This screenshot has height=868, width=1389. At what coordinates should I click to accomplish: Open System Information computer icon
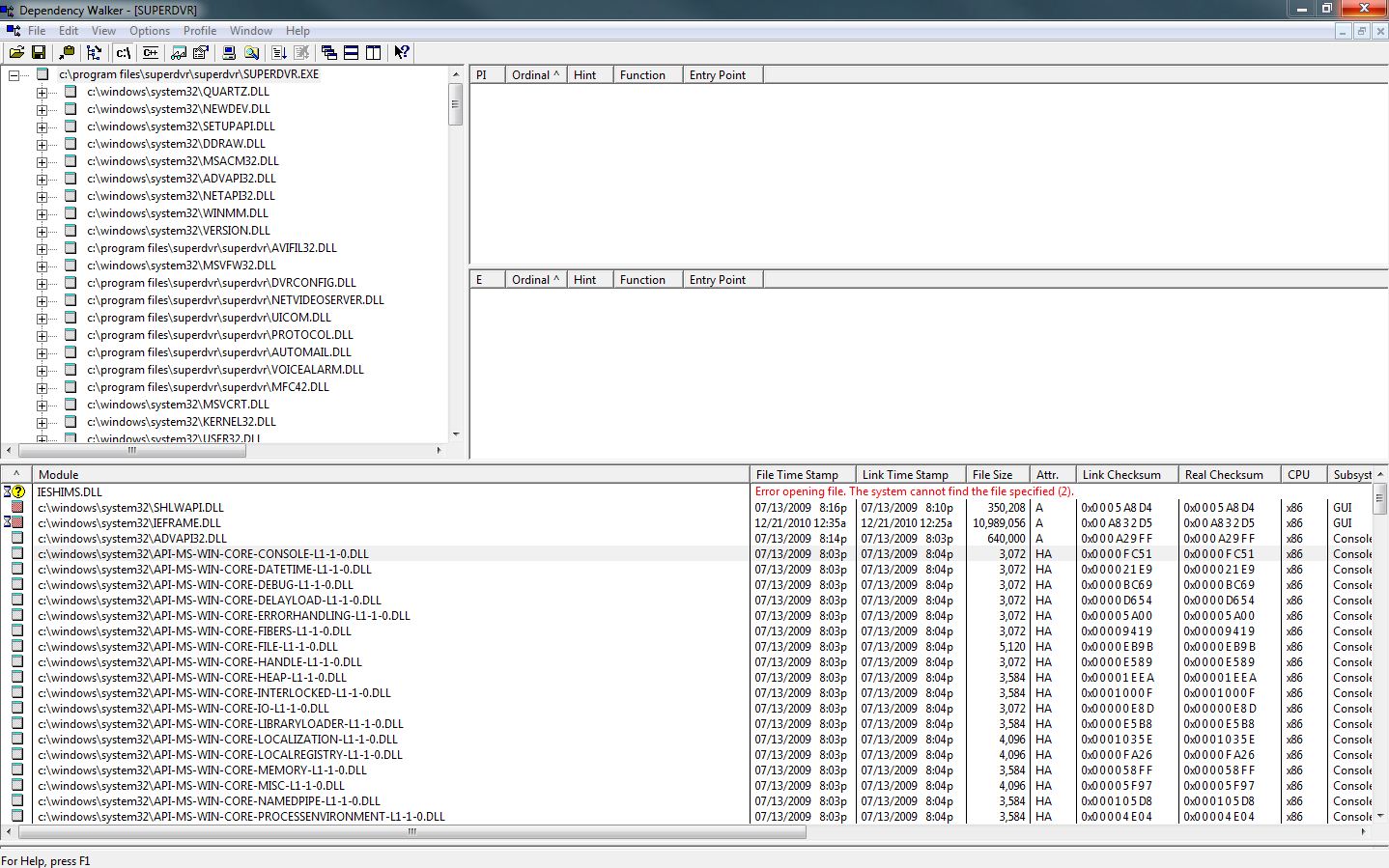229,52
